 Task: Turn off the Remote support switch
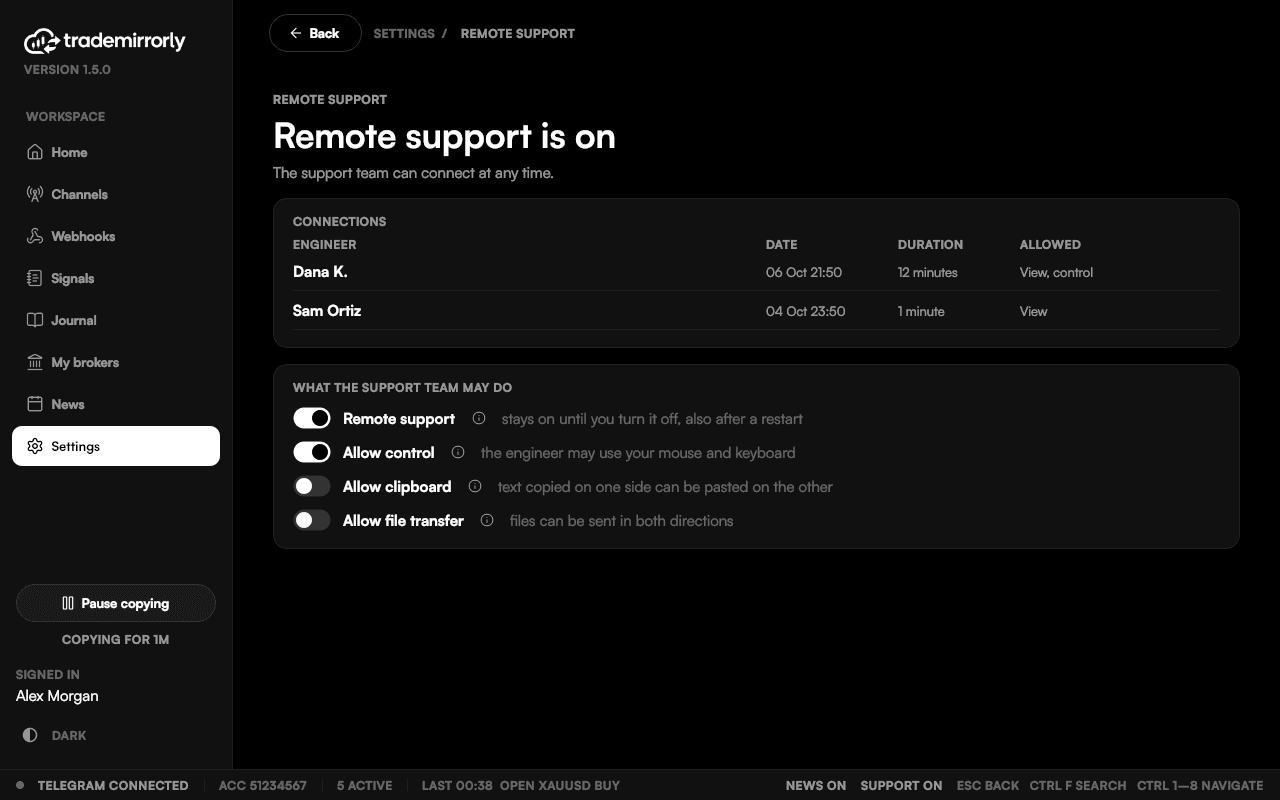coord(312,418)
